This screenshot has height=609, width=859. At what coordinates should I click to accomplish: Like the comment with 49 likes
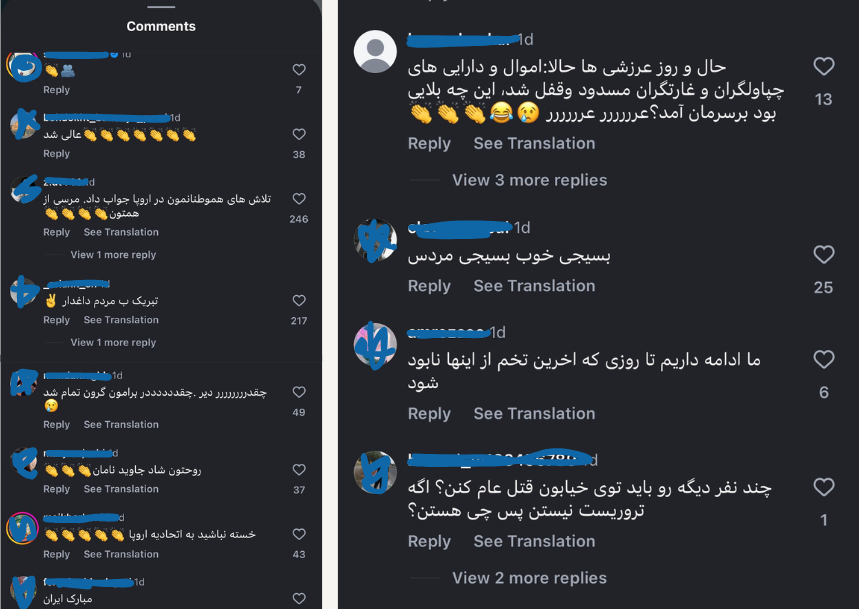(x=299, y=393)
